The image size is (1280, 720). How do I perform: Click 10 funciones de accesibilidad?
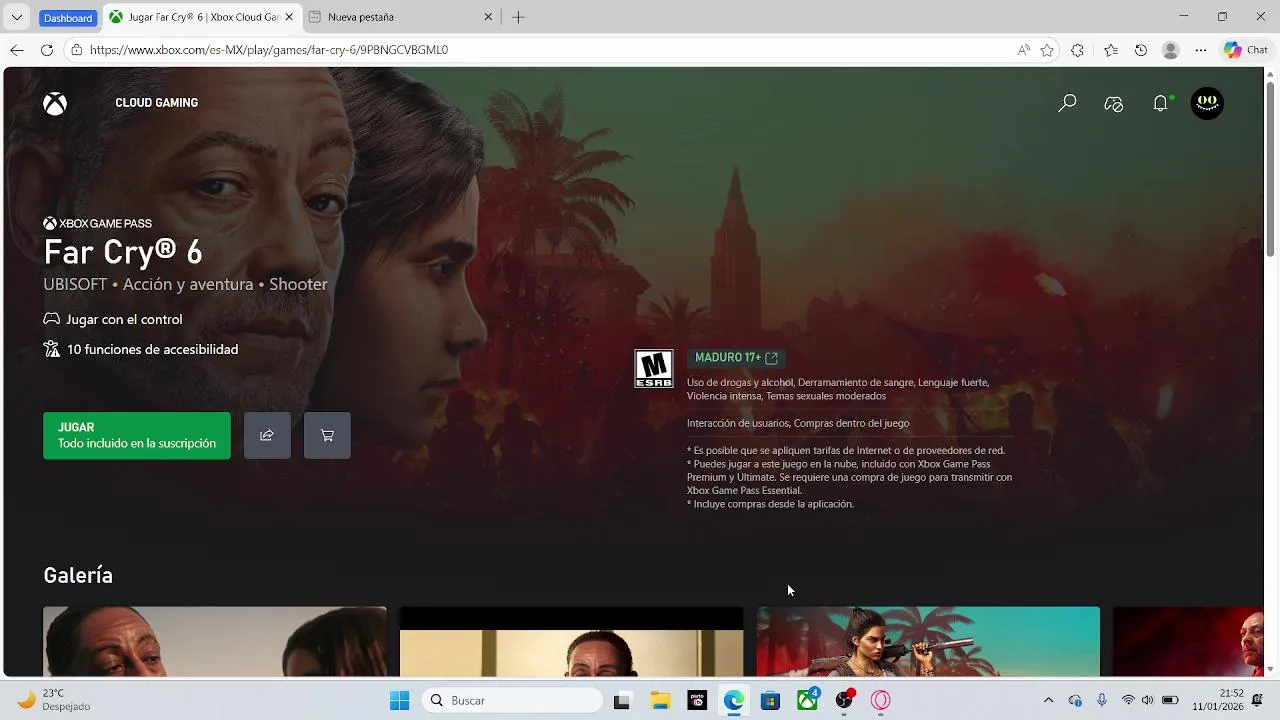click(x=141, y=349)
